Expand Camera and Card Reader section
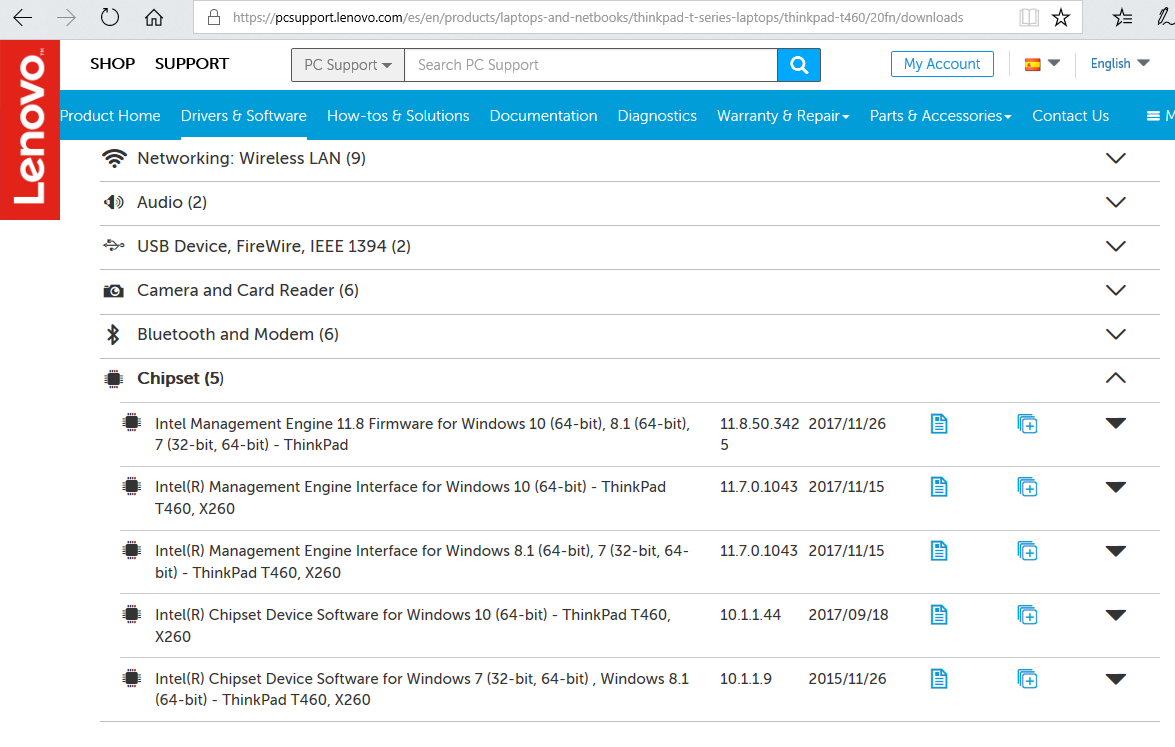This screenshot has width=1175, height=747. pos(1116,290)
